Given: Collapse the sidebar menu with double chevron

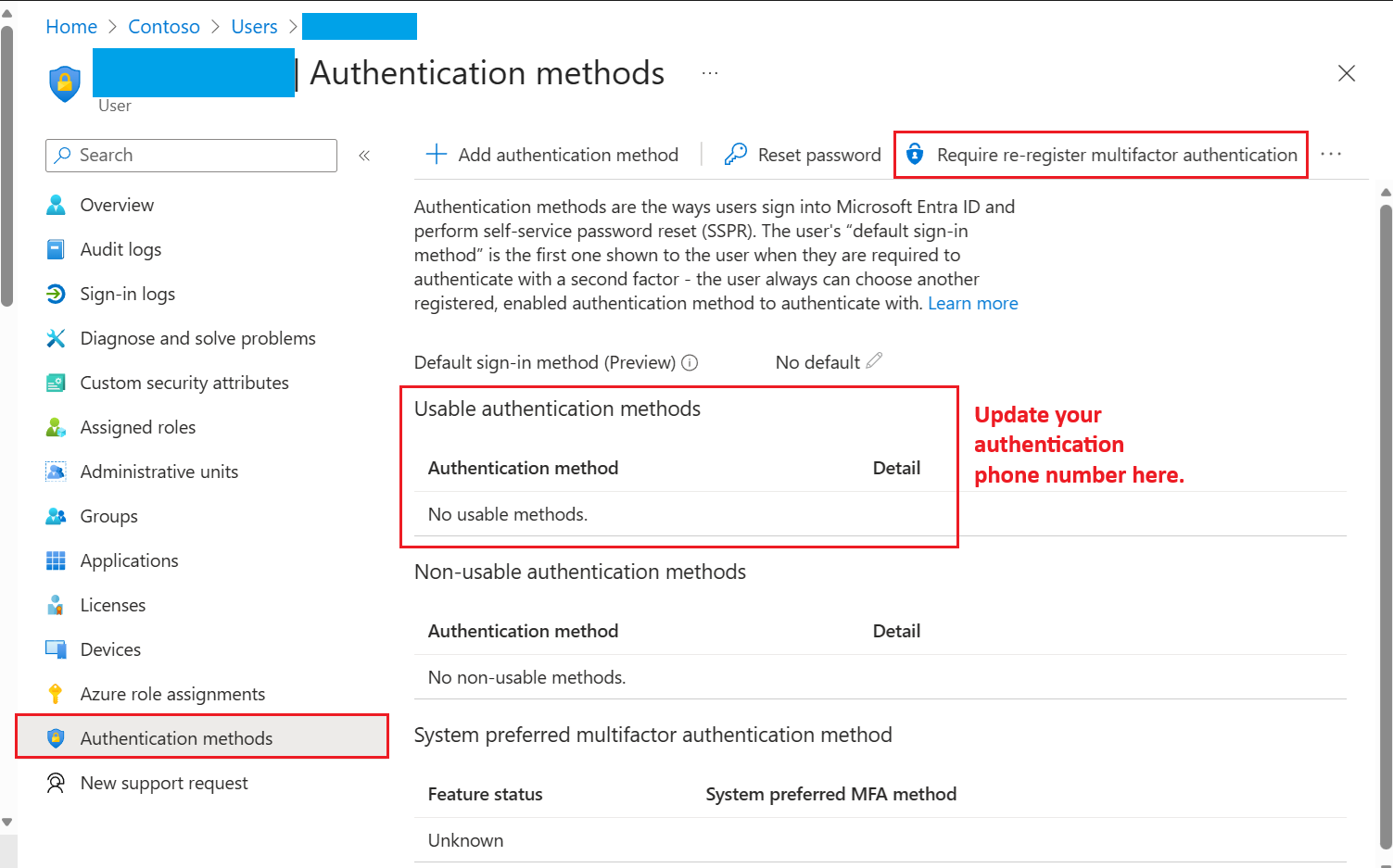Looking at the screenshot, I should pyautogui.click(x=364, y=156).
